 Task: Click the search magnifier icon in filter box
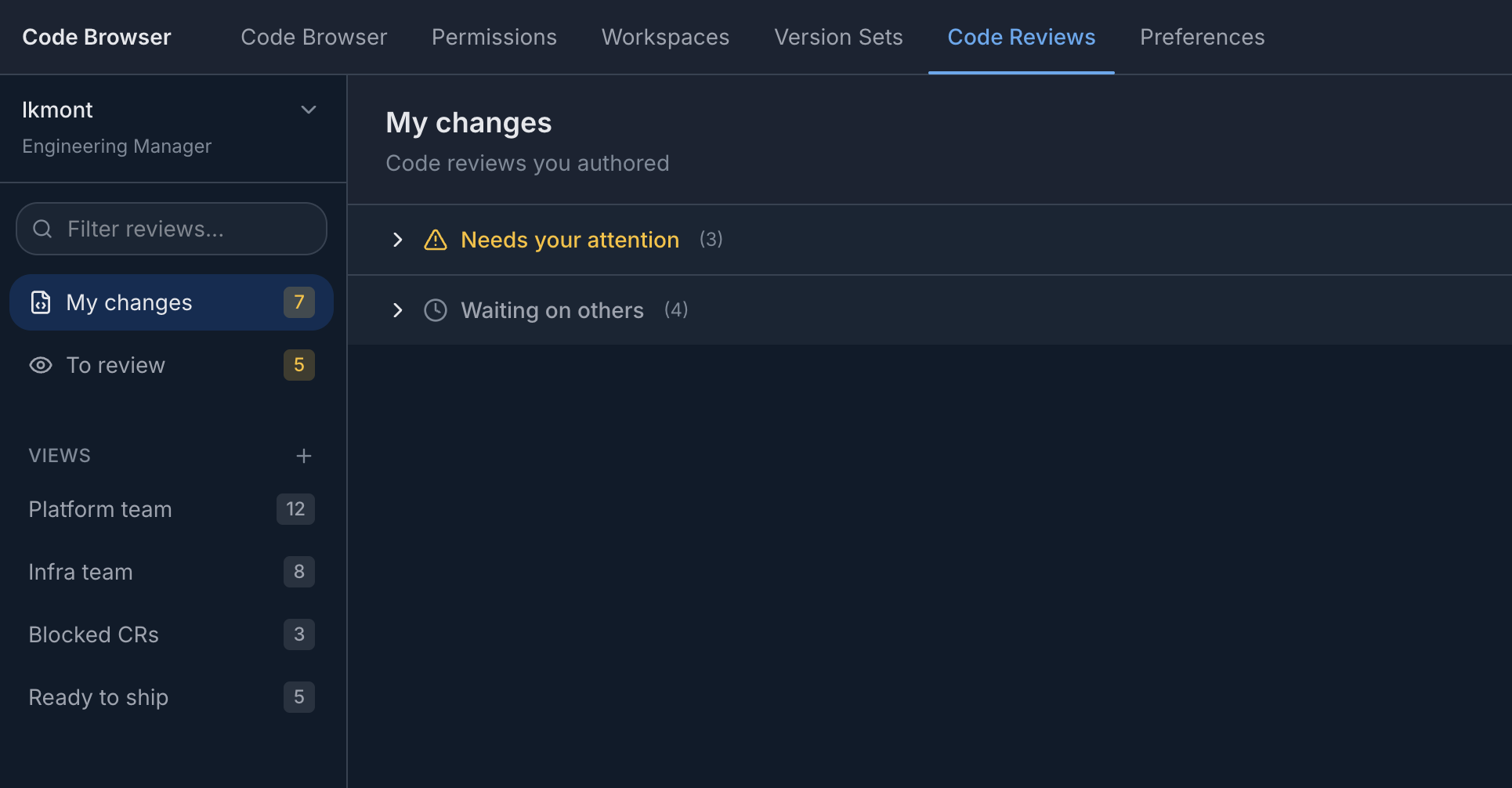[x=42, y=229]
